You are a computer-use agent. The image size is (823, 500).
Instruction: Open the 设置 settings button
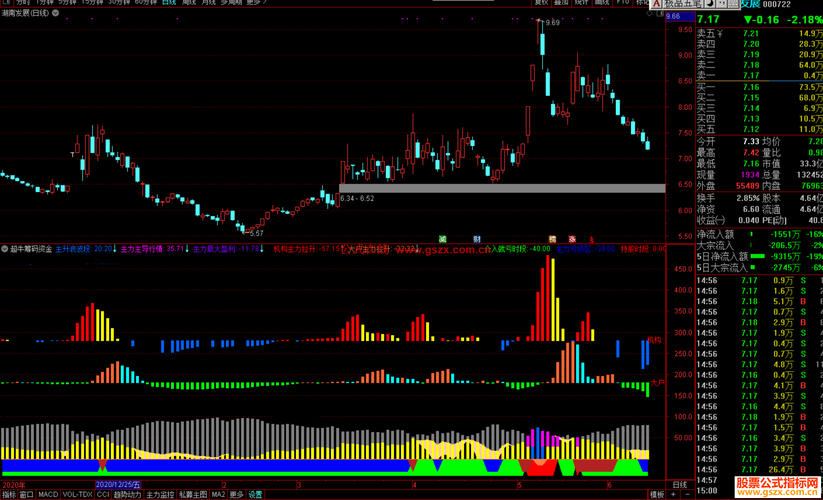tap(256, 495)
